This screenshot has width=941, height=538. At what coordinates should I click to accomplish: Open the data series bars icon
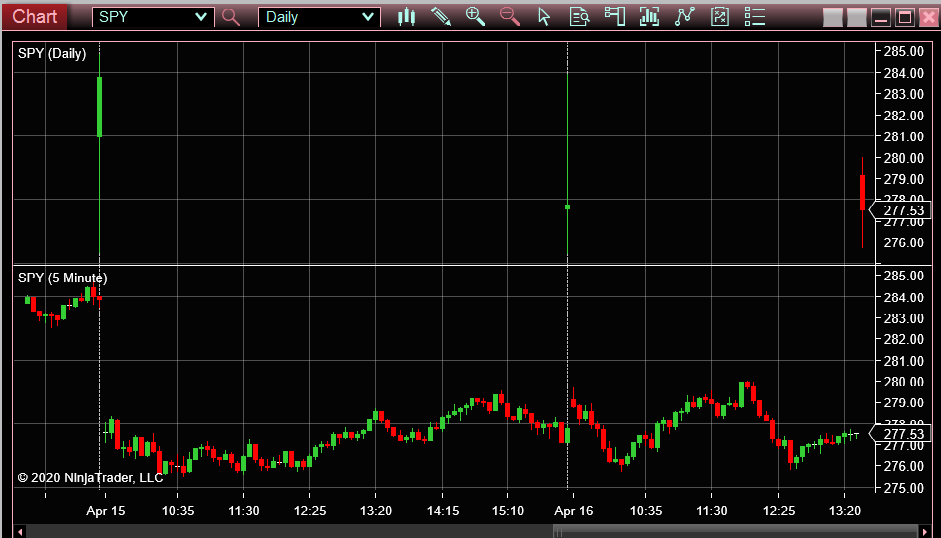[649, 17]
